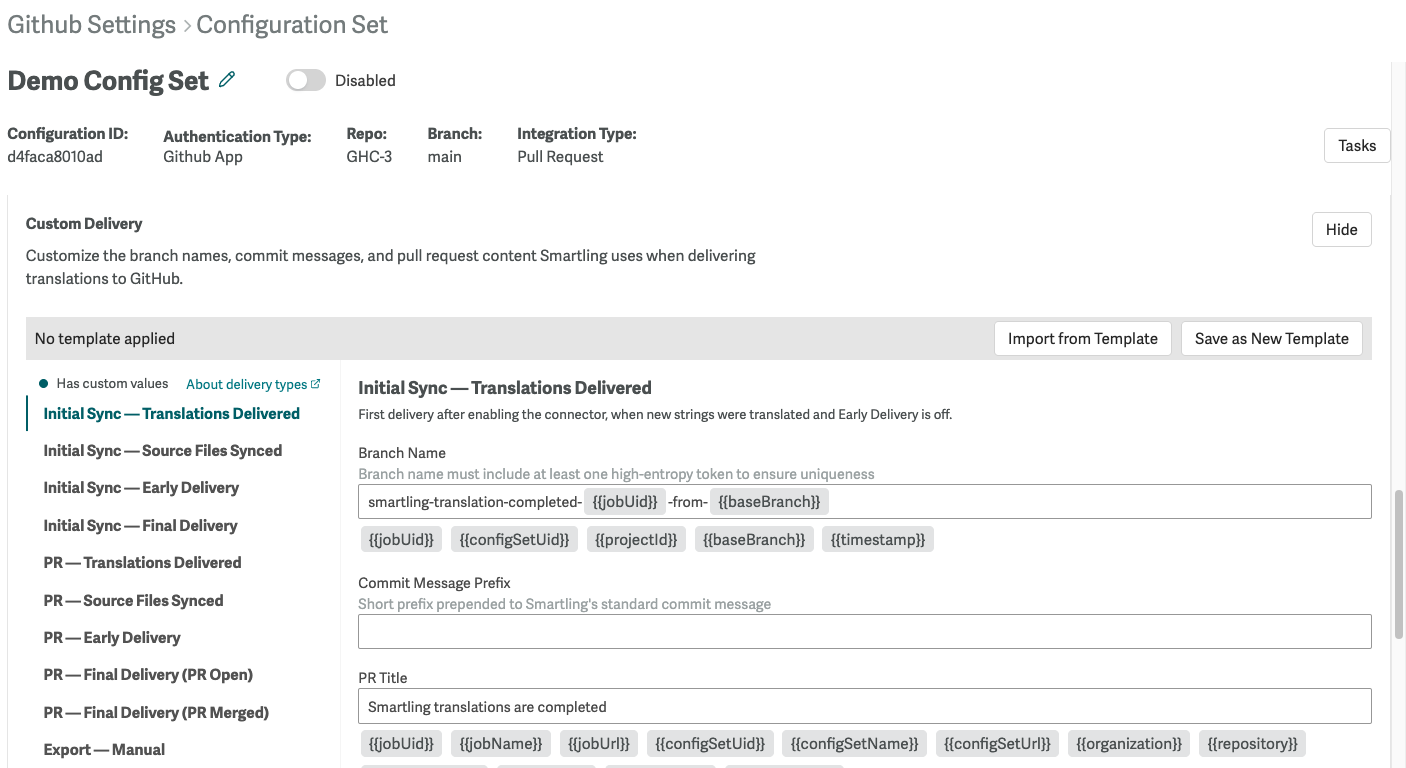Viewport: 1406px width, 768px height.
Task: Insert the {{timestamp}} token chip
Action: tap(877, 538)
